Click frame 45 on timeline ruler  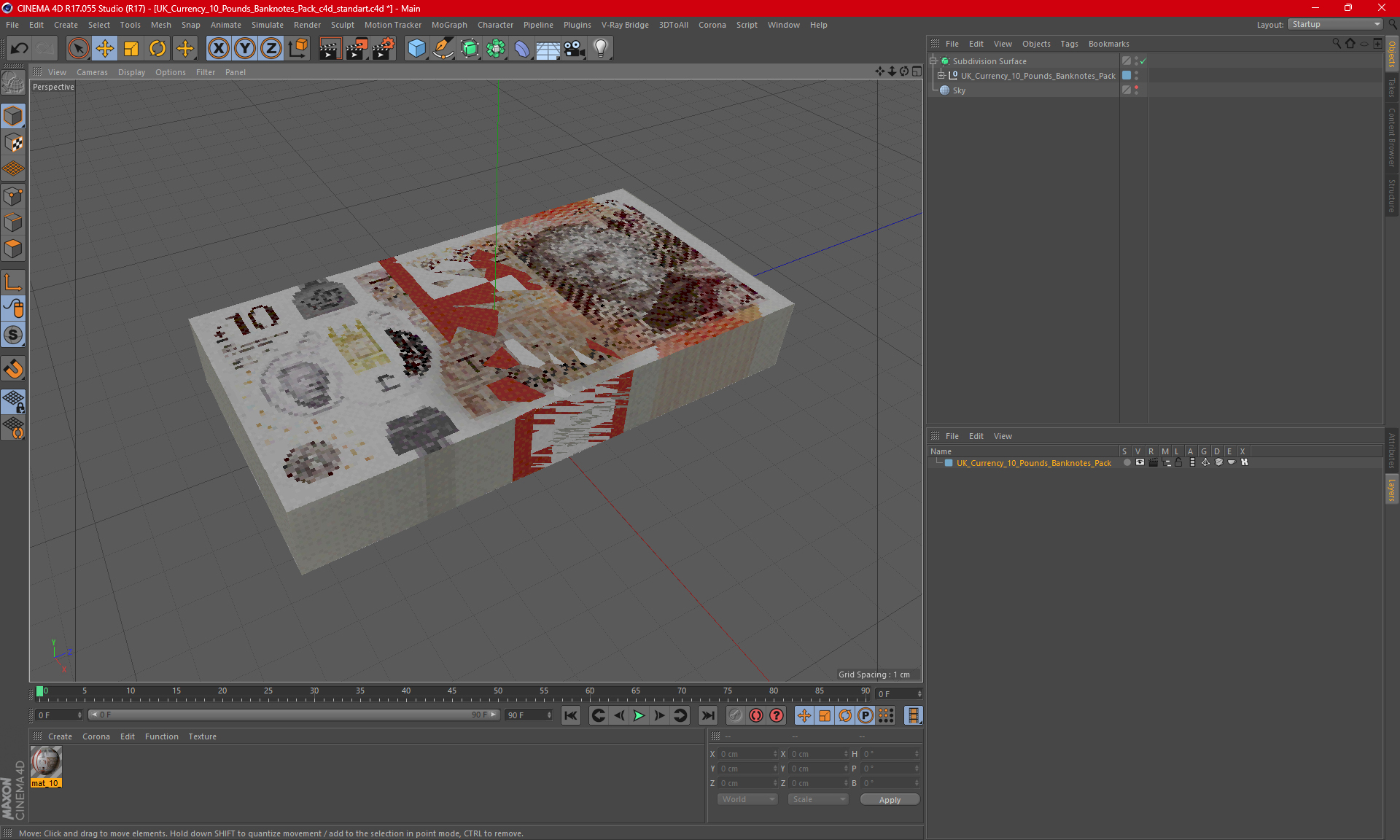coord(452,691)
